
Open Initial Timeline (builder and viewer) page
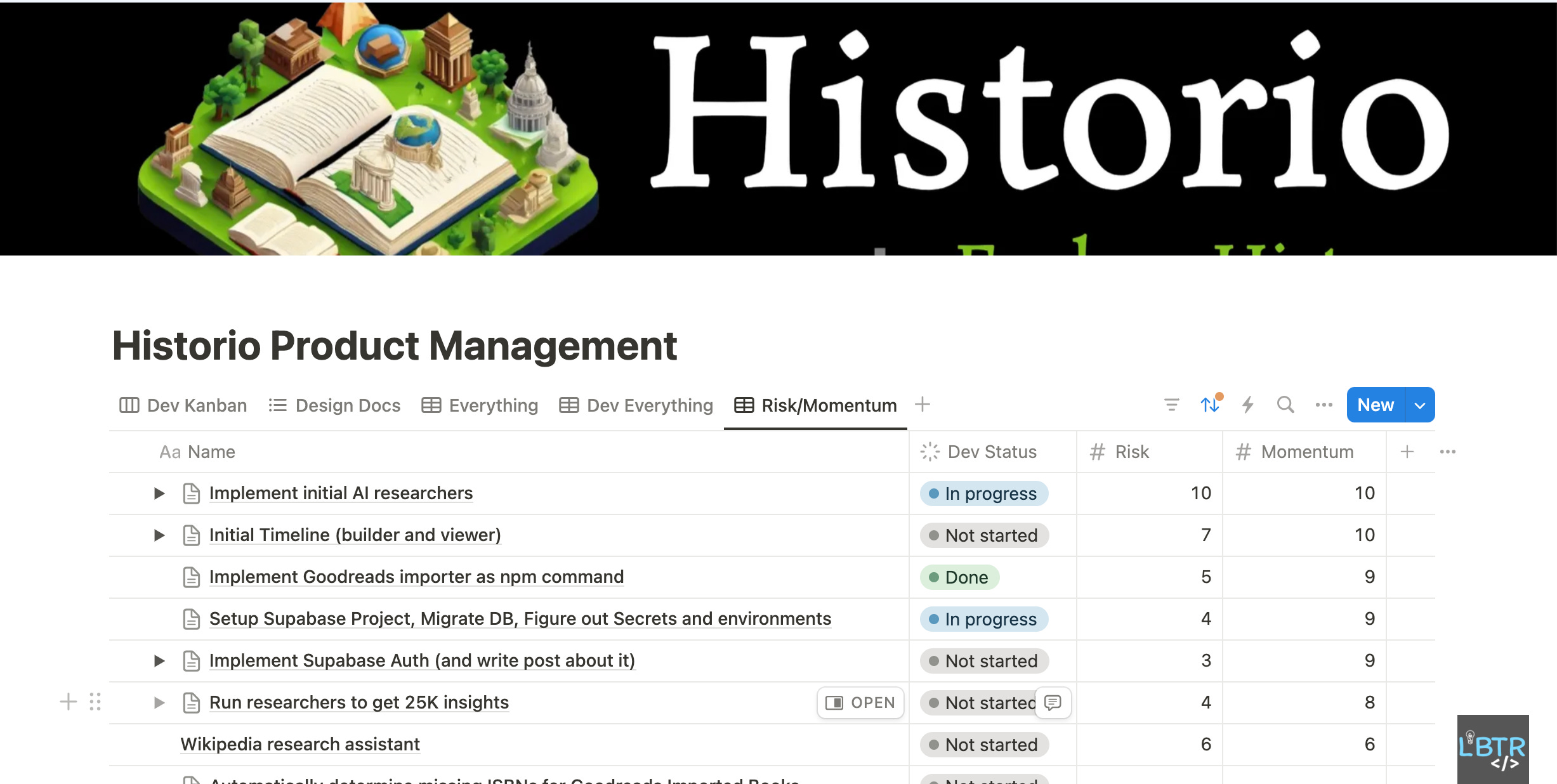coord(355,535)
